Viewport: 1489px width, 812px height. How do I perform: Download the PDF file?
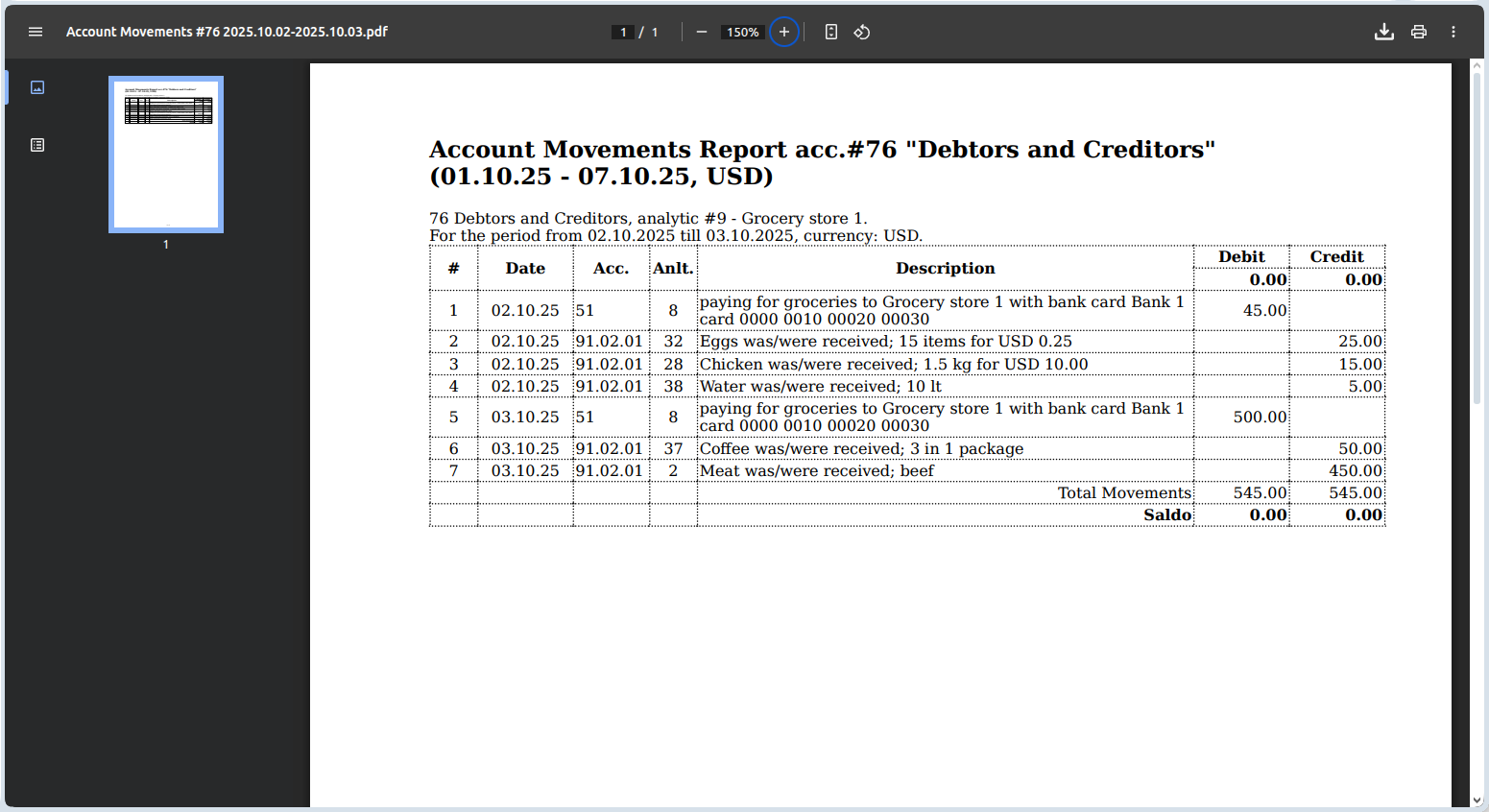tap(1383, 32)
